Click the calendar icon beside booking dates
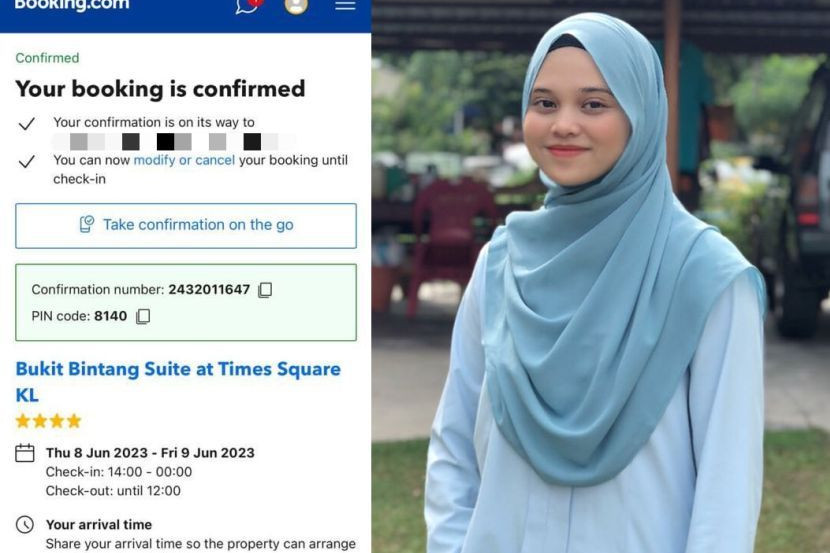Image resolution: width=830 pixels, height=553 pixels. click(x=25, y=453)
